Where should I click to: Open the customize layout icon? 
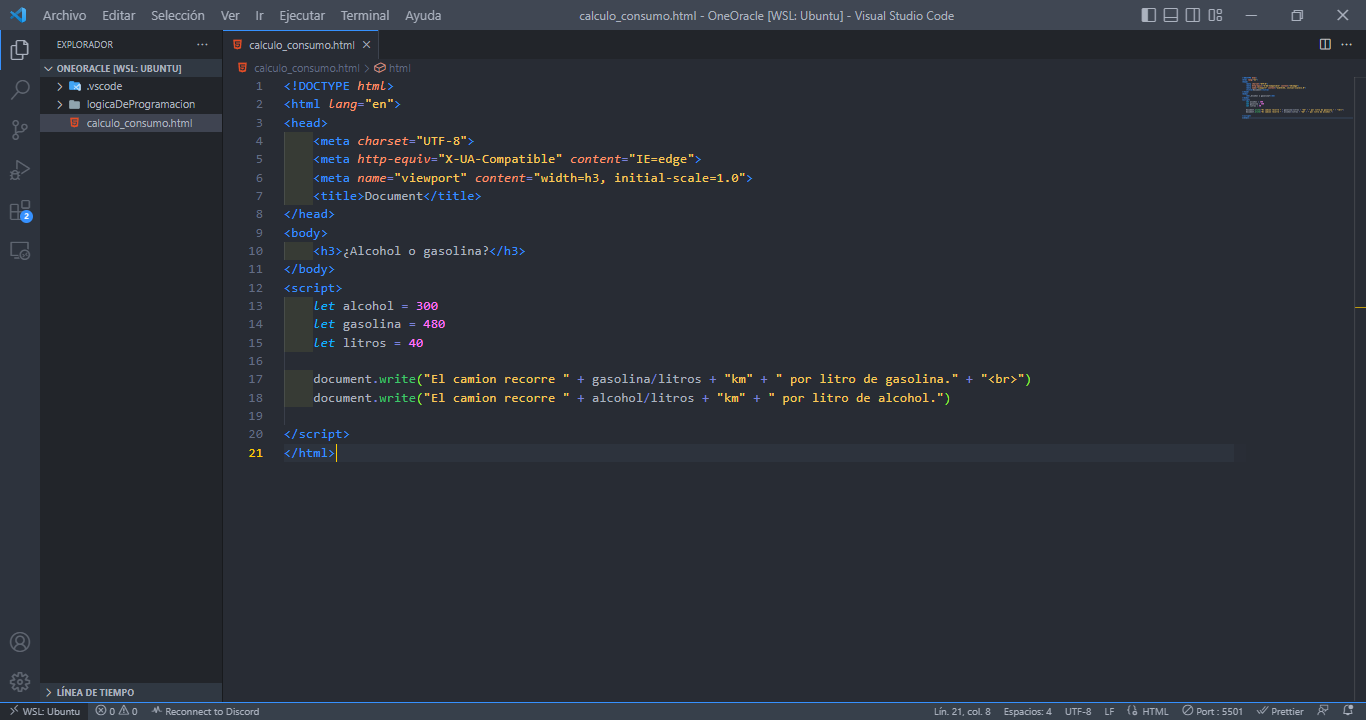pos(1215,15)
